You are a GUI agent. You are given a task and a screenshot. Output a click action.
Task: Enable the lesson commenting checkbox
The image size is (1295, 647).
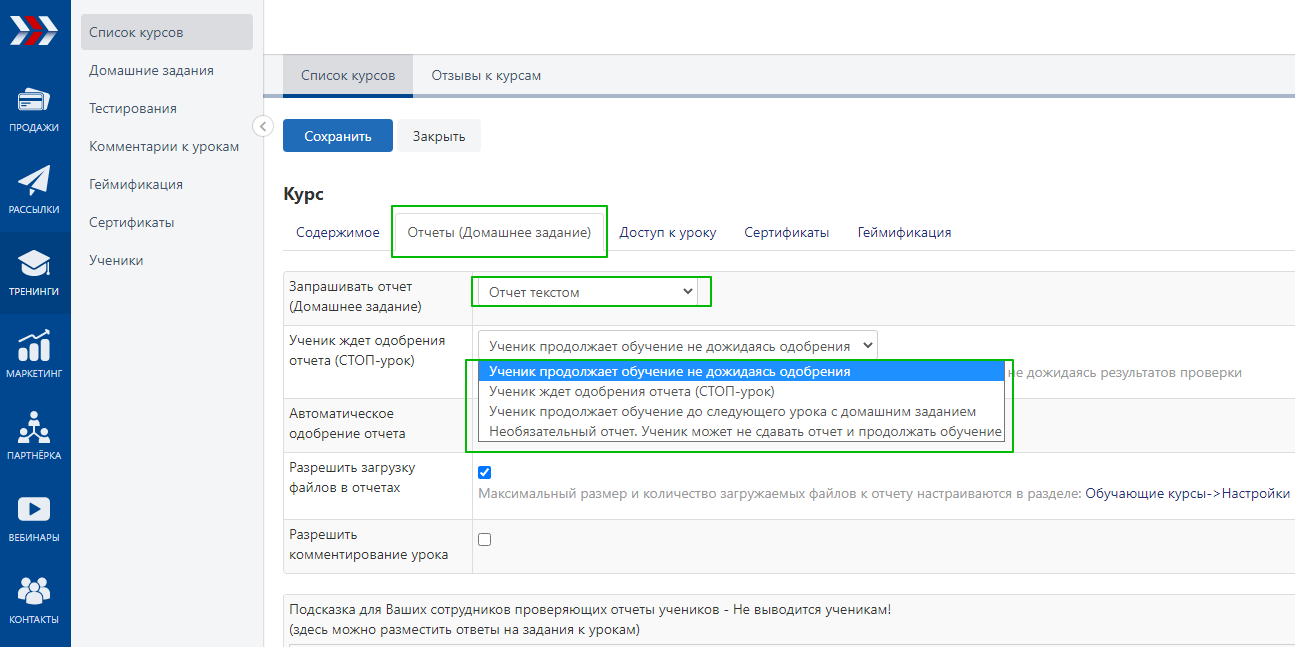(485, 540)
